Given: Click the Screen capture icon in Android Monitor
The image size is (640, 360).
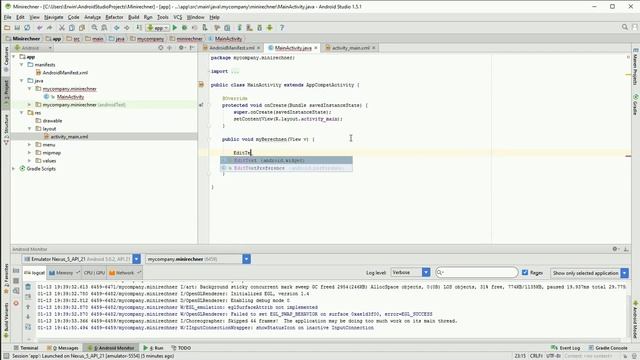Looking at the screenshot, I should point(16,271).
